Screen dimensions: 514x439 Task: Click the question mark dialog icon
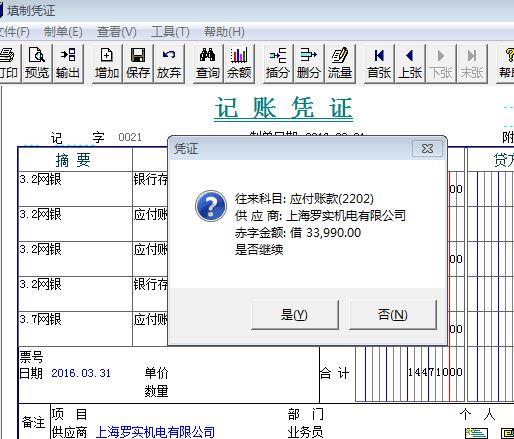click(x=211, y=206)
